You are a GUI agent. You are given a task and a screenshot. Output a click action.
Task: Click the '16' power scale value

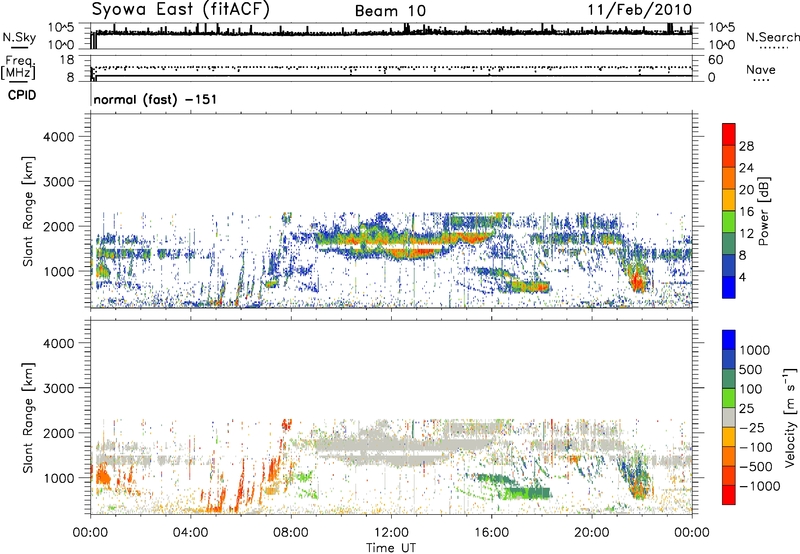pos(746,212)
